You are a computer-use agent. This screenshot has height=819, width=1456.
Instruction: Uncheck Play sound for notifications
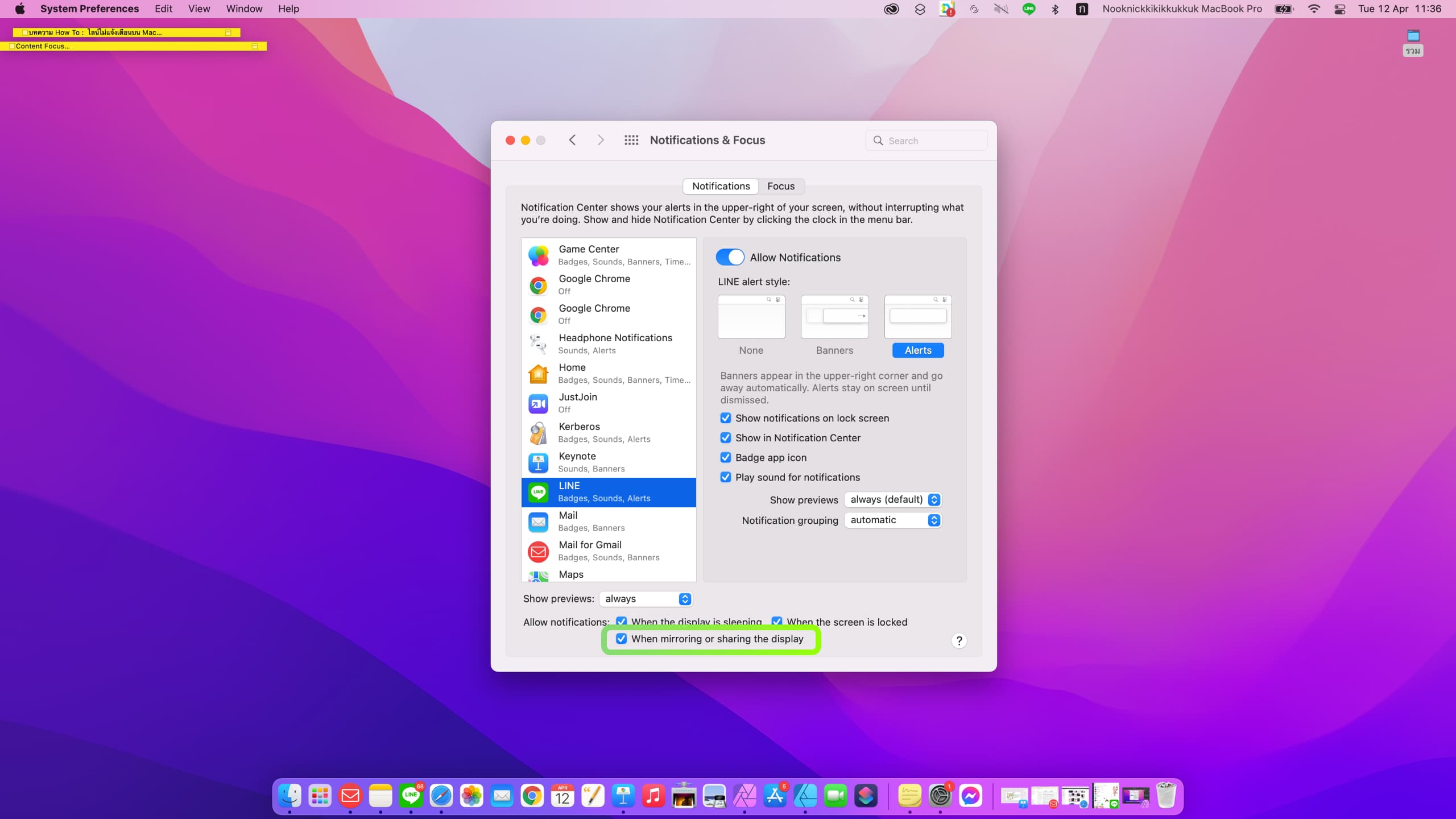(x=726, y=477)
